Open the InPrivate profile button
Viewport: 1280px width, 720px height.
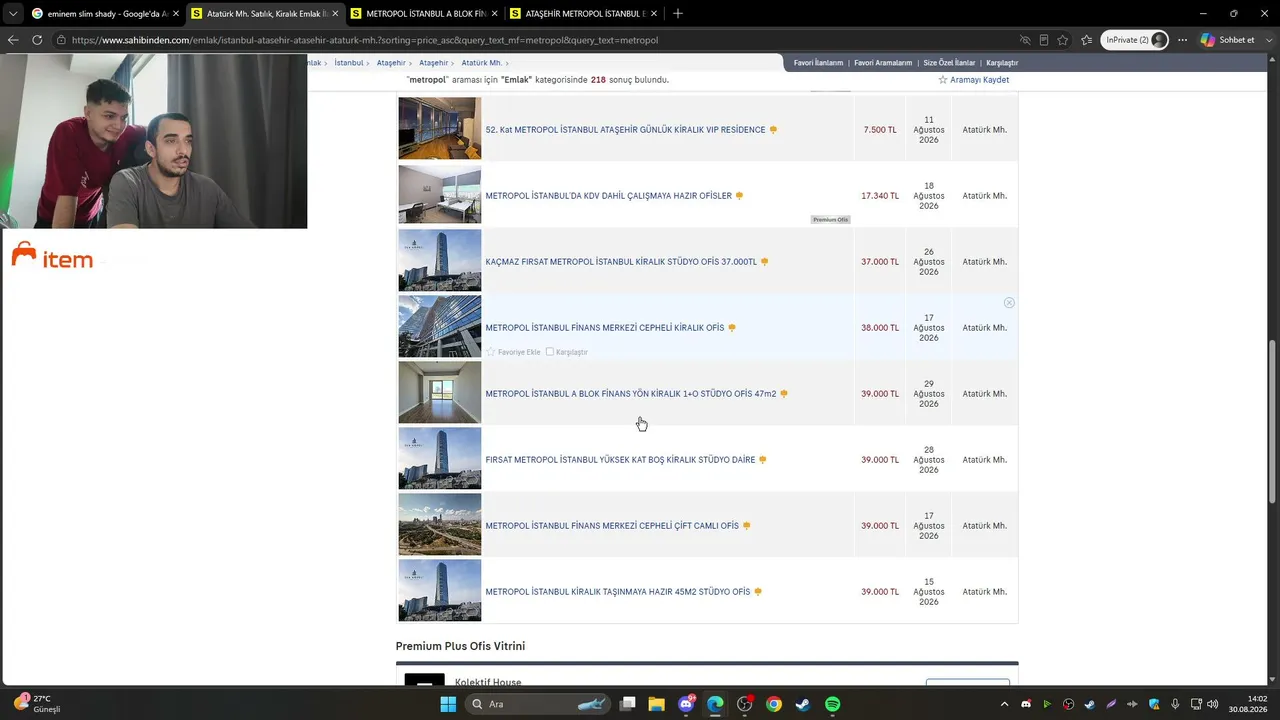click(1135, 40)
